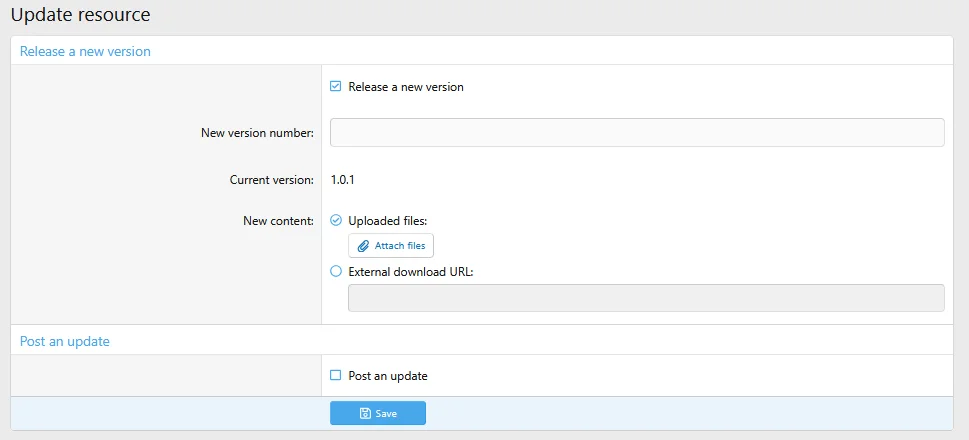Click the current version value 1.0.1
This screenshot has width=969, height=440.
[x=343, y=180]
